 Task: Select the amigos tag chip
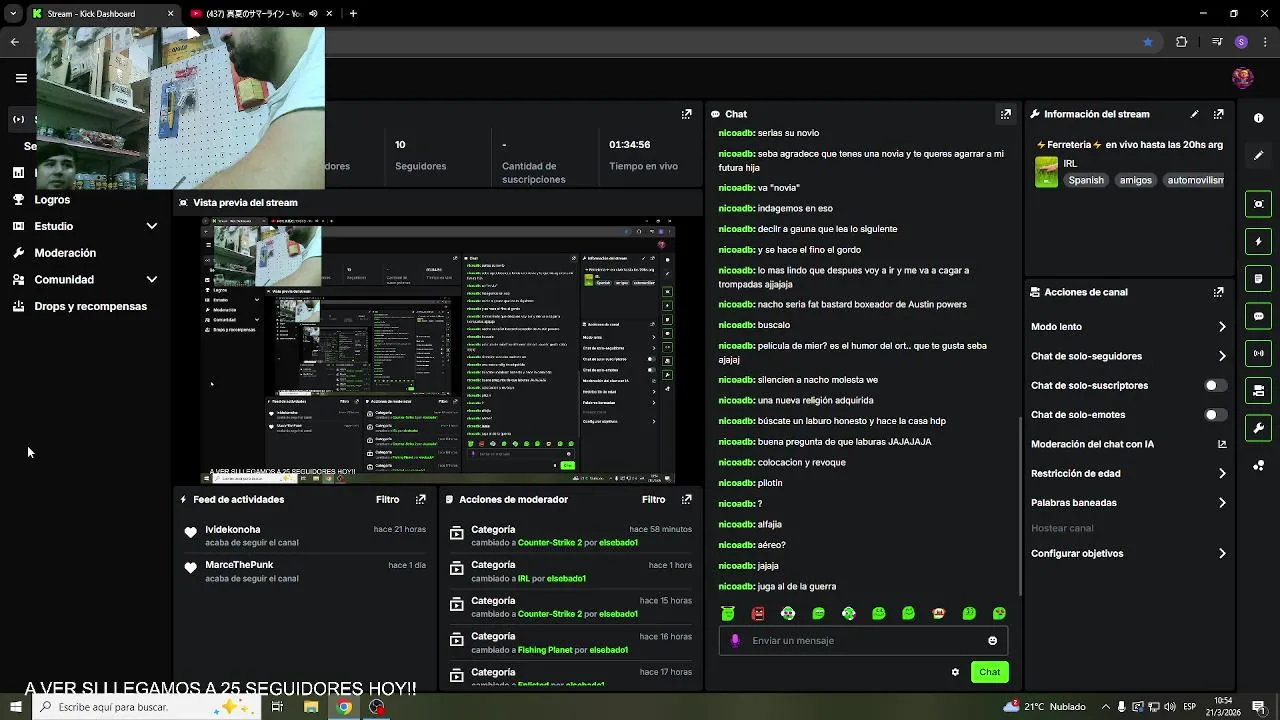click(1135, 180)
